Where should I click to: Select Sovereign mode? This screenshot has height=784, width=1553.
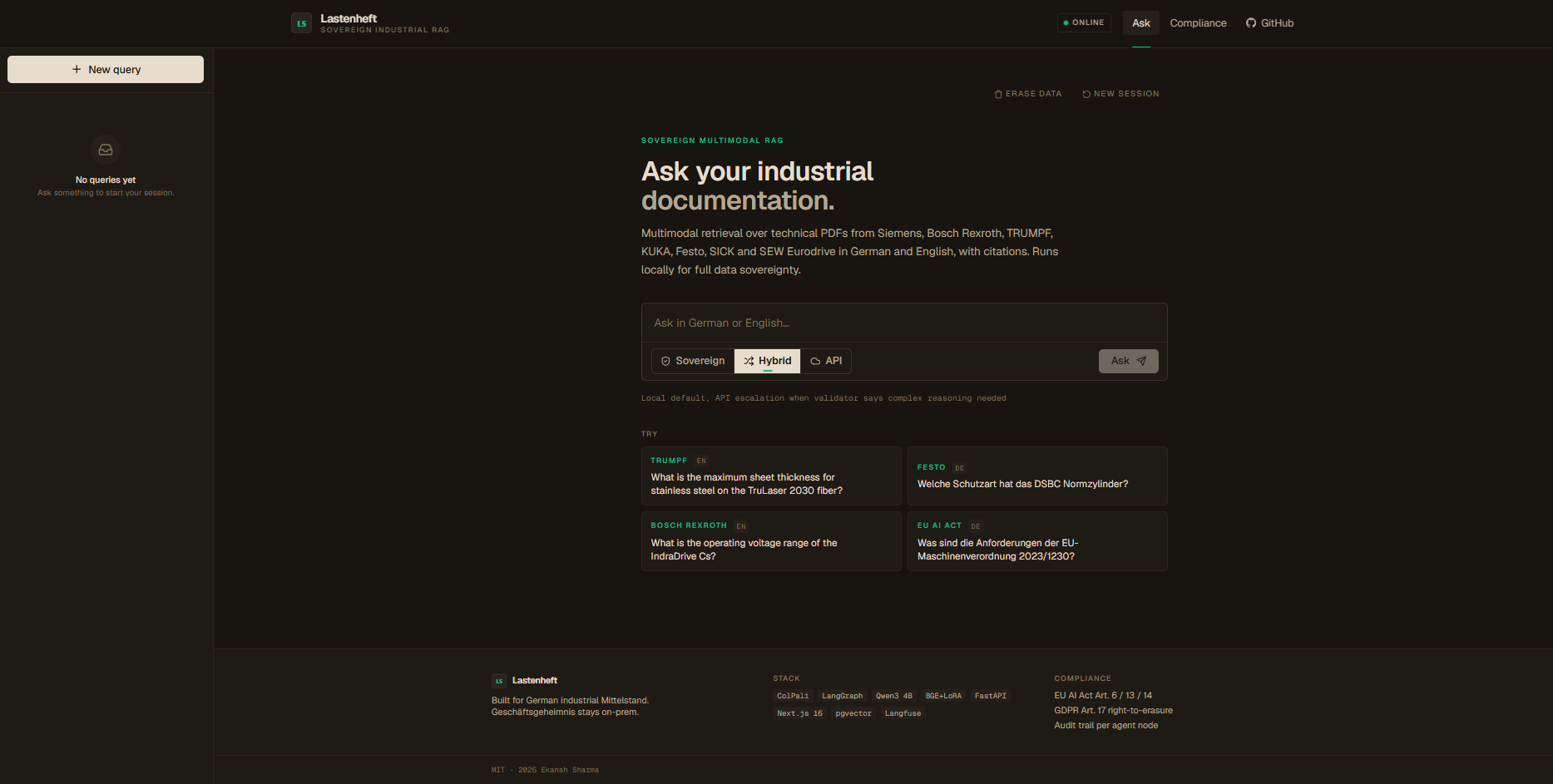click(693, 361)
